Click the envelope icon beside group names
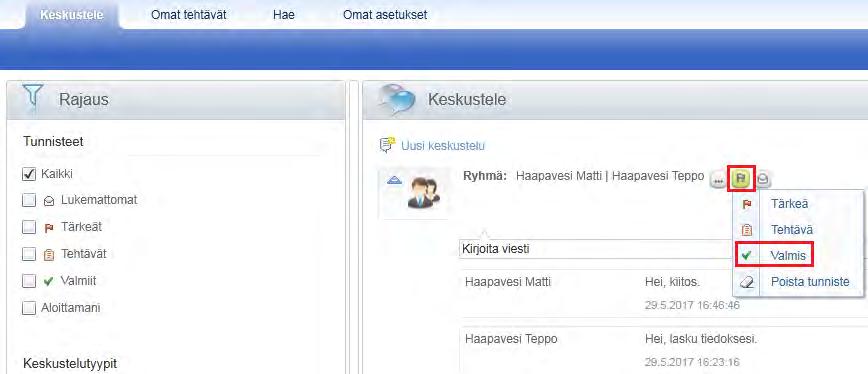The image size is (868, 374). coord(763,179)
